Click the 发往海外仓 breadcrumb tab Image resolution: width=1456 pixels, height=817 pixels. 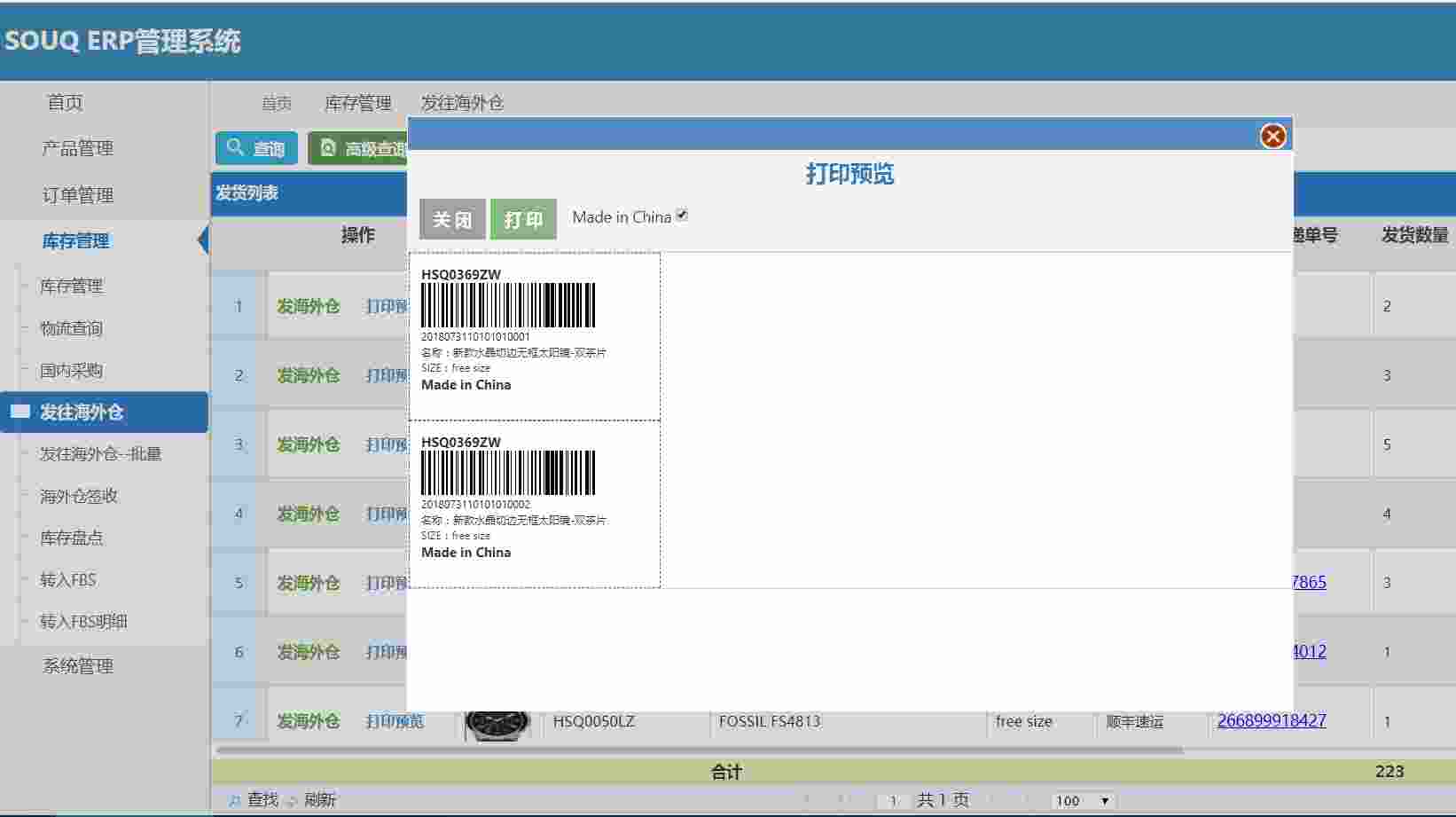462,103
